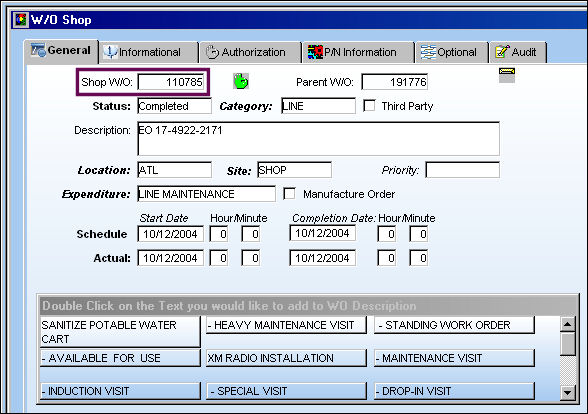Click the Schedule Start Date field
588x414 pixels.
tap(171, 234)
